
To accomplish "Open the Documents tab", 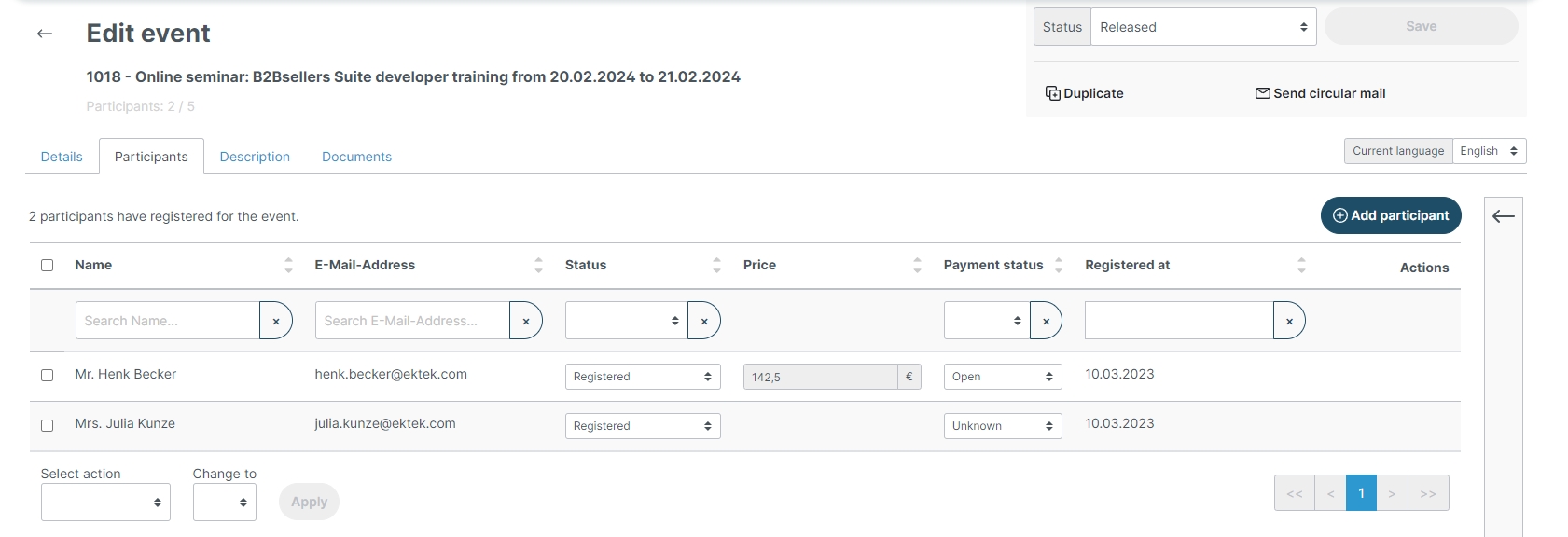I will (356, 157).
